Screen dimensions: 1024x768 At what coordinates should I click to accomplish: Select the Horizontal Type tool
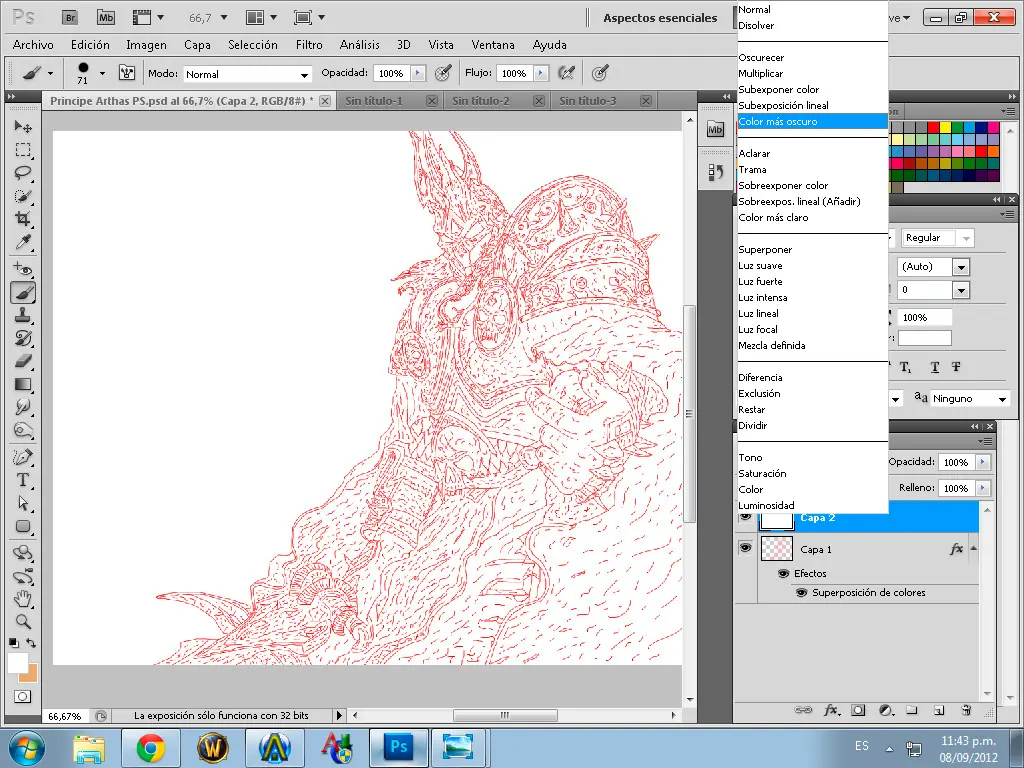click(x=23, y=480)
